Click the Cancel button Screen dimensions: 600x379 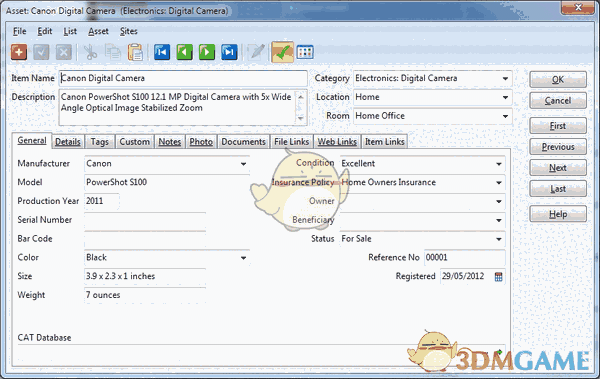pyautogui.click(x=558, y=101)
